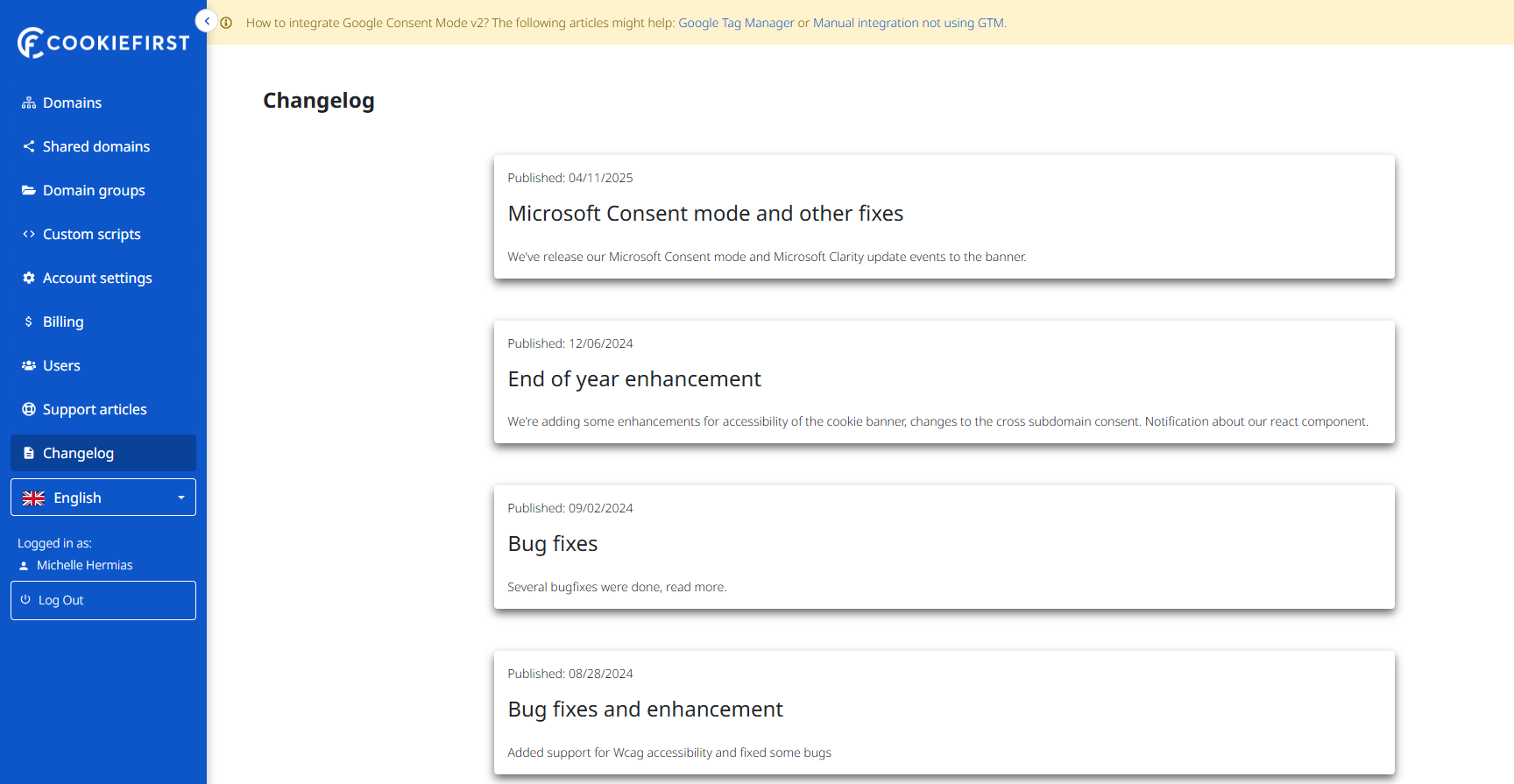Go to Billing in the sidebar
This screenshot has height=784, width=1514.
(63, 322)
